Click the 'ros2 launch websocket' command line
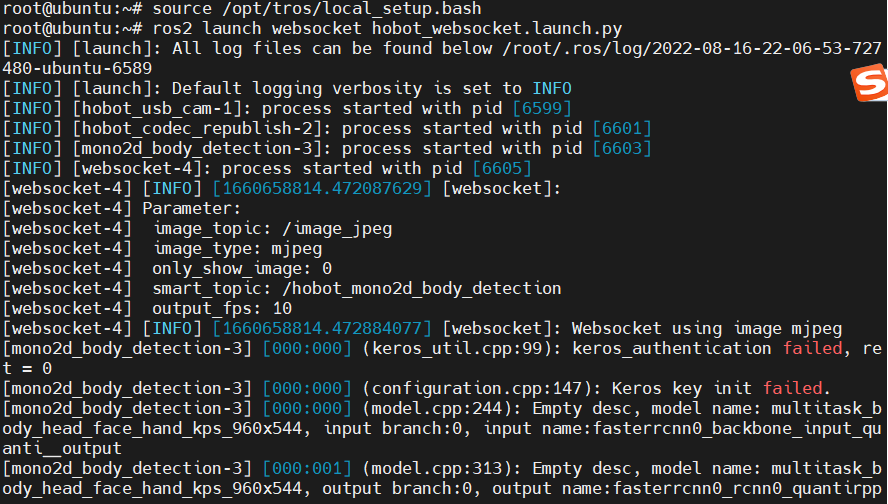 387,28
